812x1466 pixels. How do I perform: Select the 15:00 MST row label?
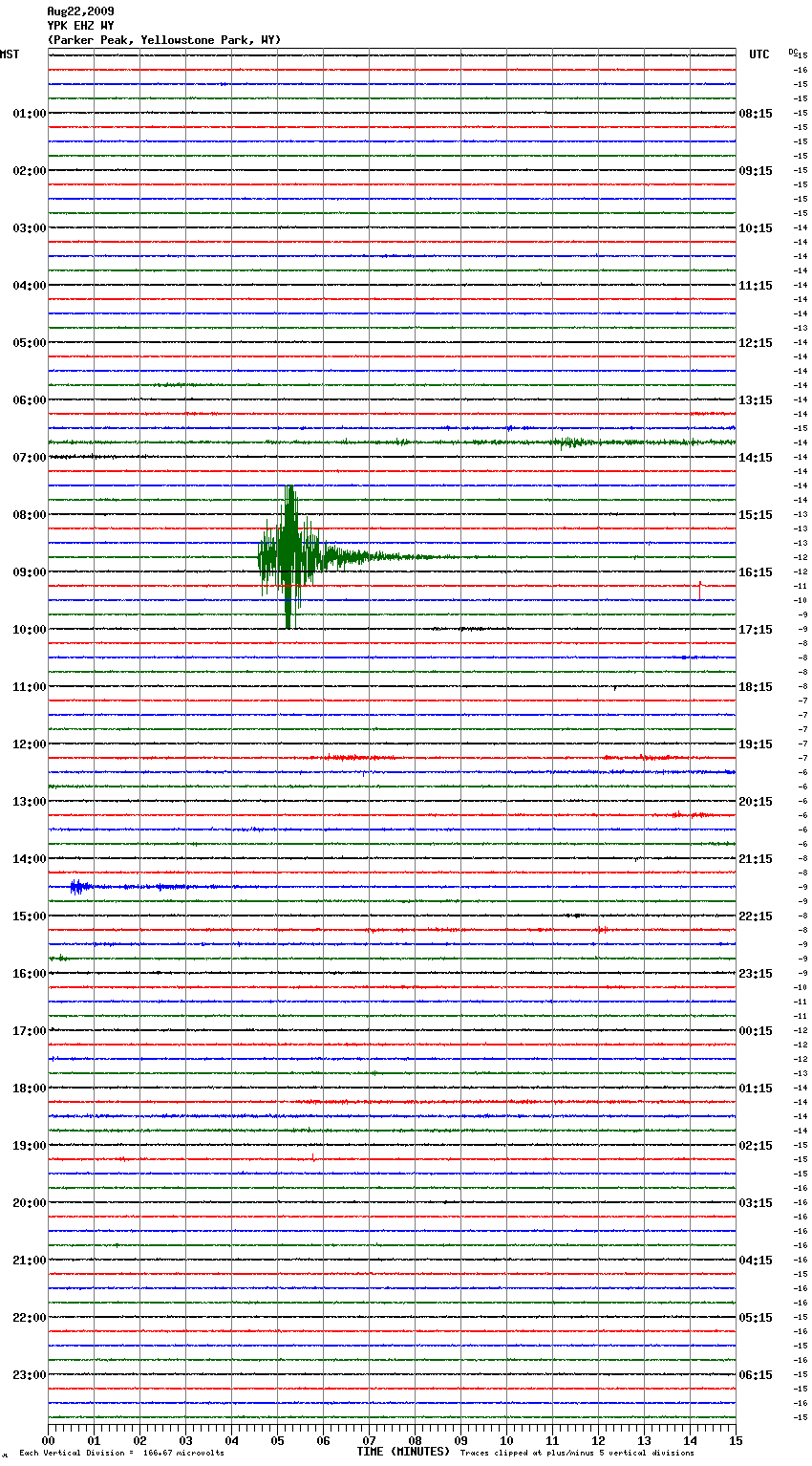pyautogui.click(x=29, y=916)
